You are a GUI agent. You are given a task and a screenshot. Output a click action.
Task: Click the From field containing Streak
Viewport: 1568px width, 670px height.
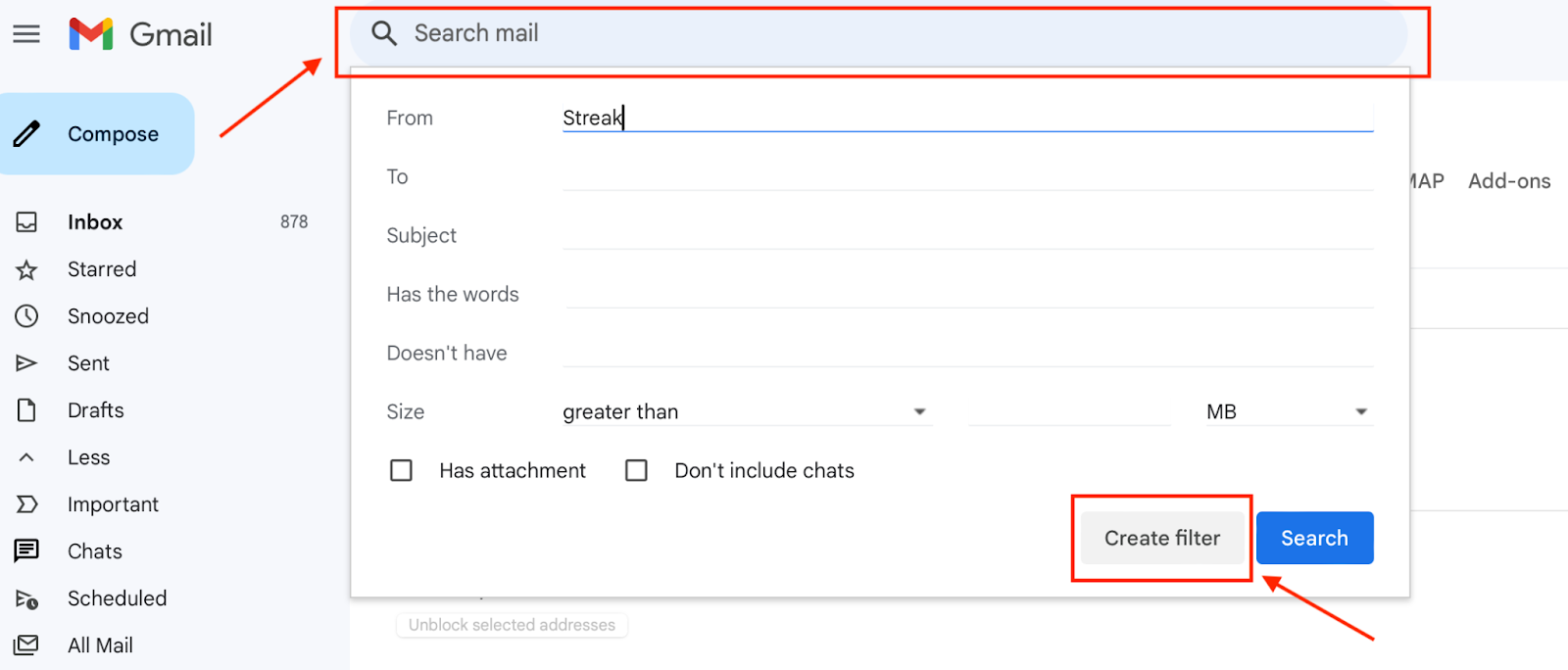967,118
